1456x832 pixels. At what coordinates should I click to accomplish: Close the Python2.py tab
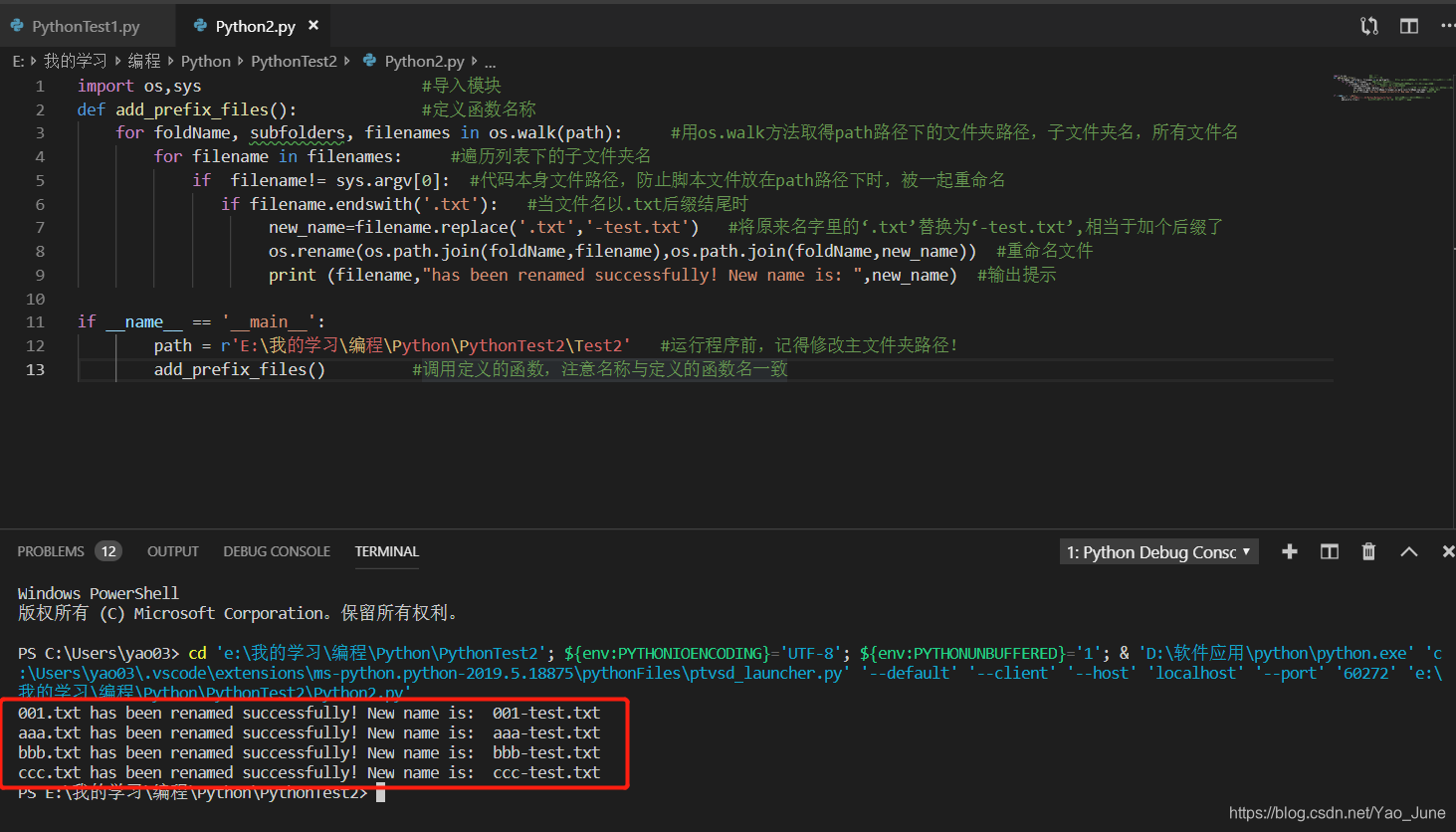313,25
